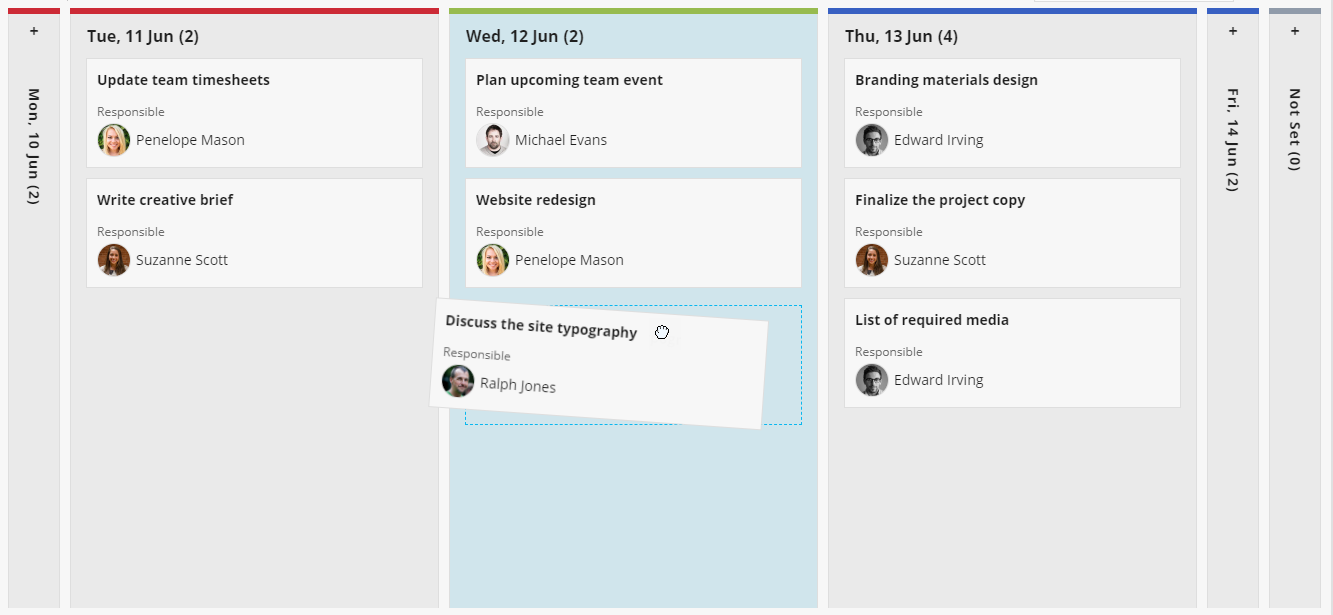The image size is (1333, 615).
Task: Expand the Fri, 14 Jun column
Action: click(x=1232, y=32)
